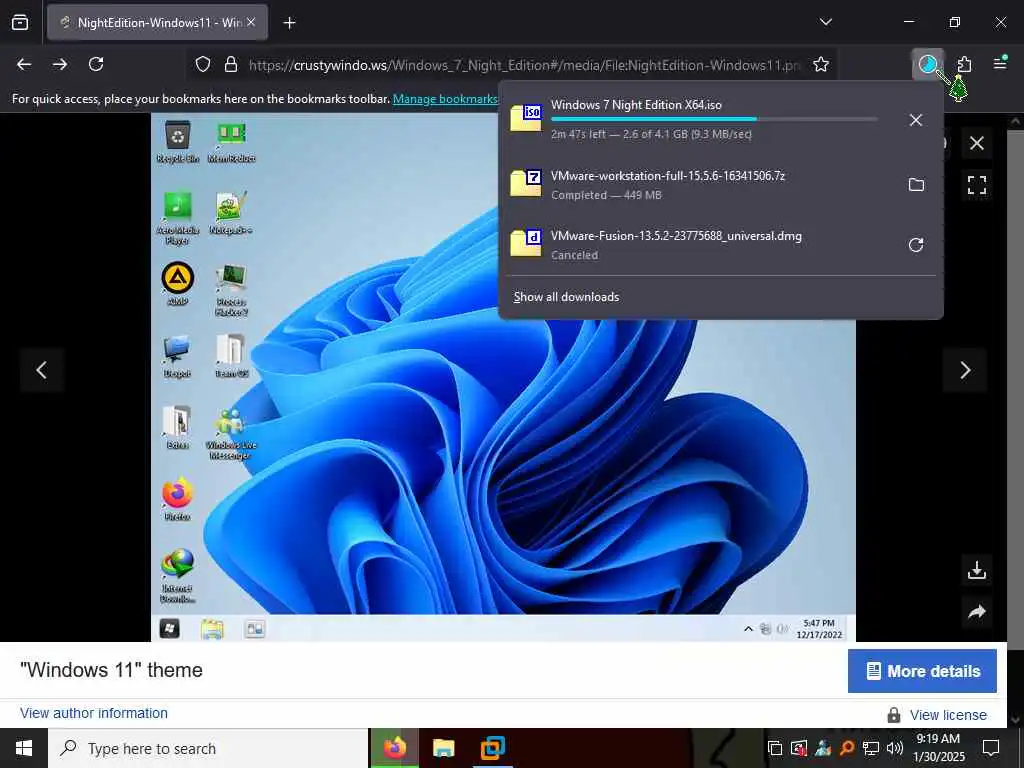Image resolution: width=1024 pixels, height=768 pixels.
Task: Open the View license link
Action: 948,715
